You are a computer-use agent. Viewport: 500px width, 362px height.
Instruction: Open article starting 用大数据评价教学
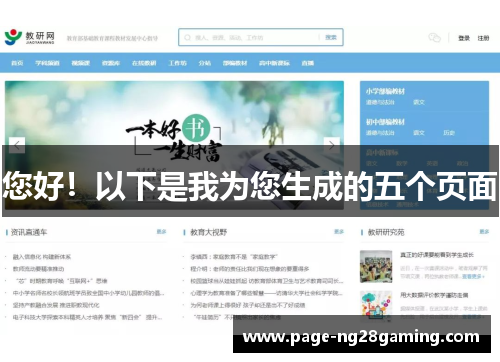pos(434,295)
